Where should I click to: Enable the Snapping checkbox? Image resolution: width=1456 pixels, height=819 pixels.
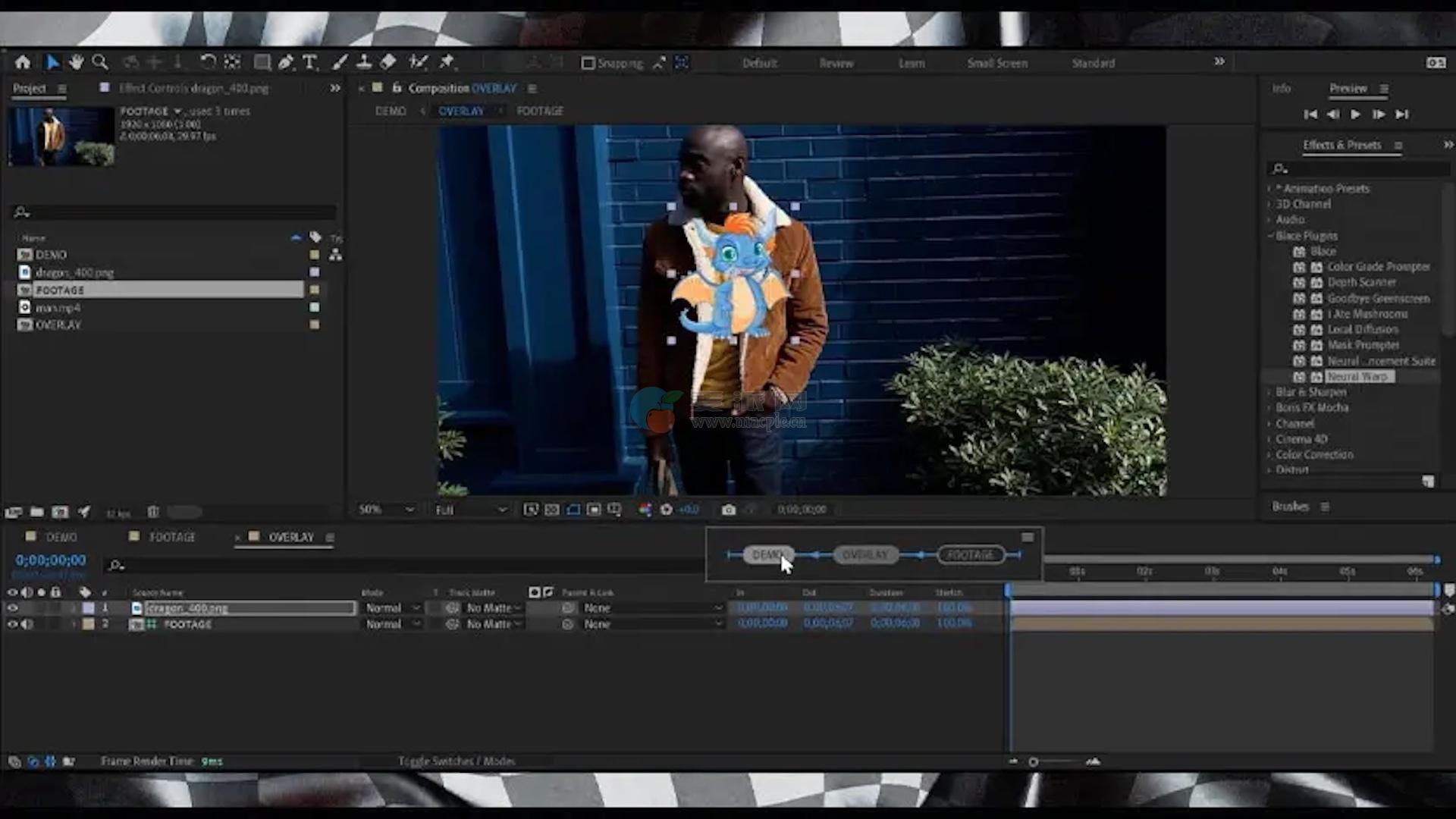pos(588,63)
